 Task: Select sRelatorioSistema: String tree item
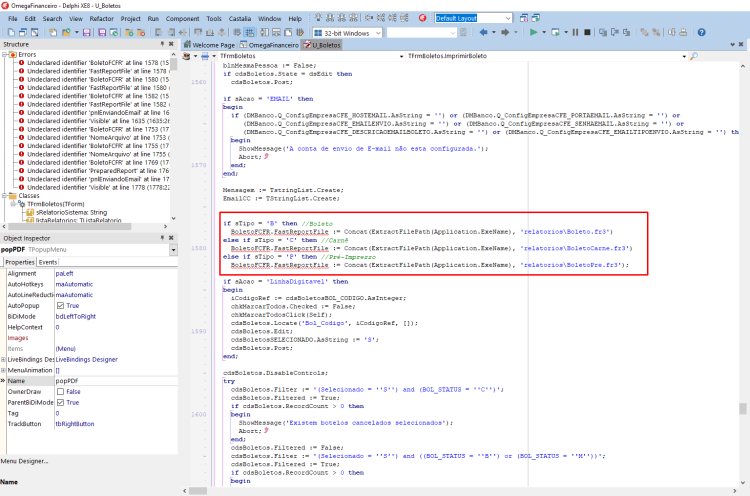tap(72, 212)
